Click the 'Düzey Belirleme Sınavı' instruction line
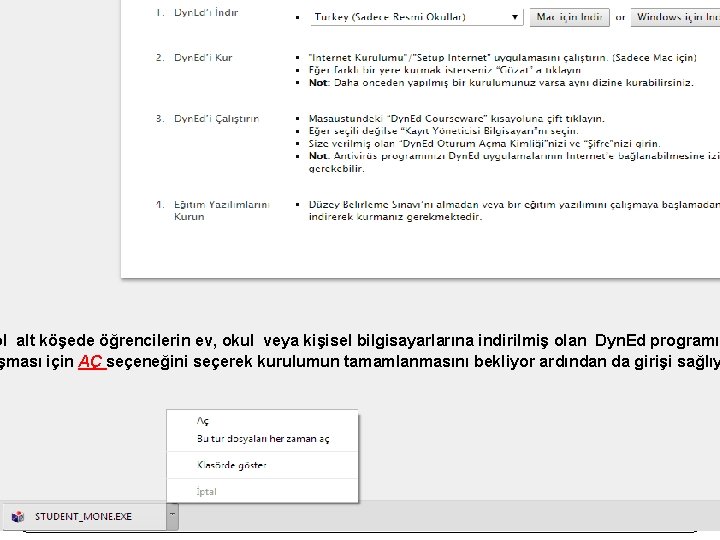720x540 pixels. [514, 211]
